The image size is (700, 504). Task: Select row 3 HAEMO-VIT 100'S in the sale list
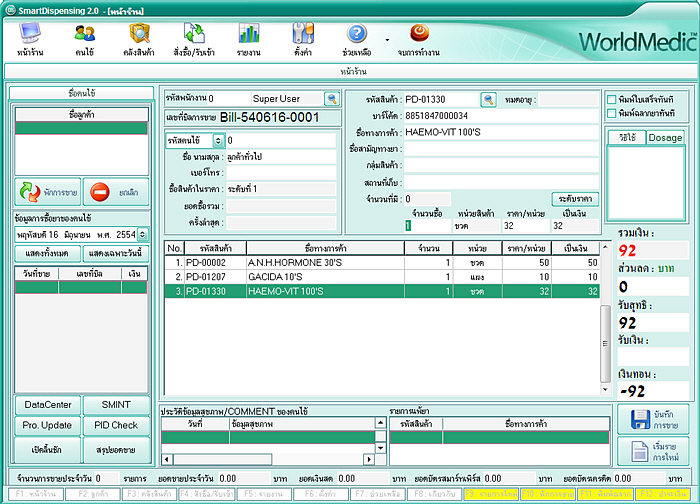pos(382,291)
